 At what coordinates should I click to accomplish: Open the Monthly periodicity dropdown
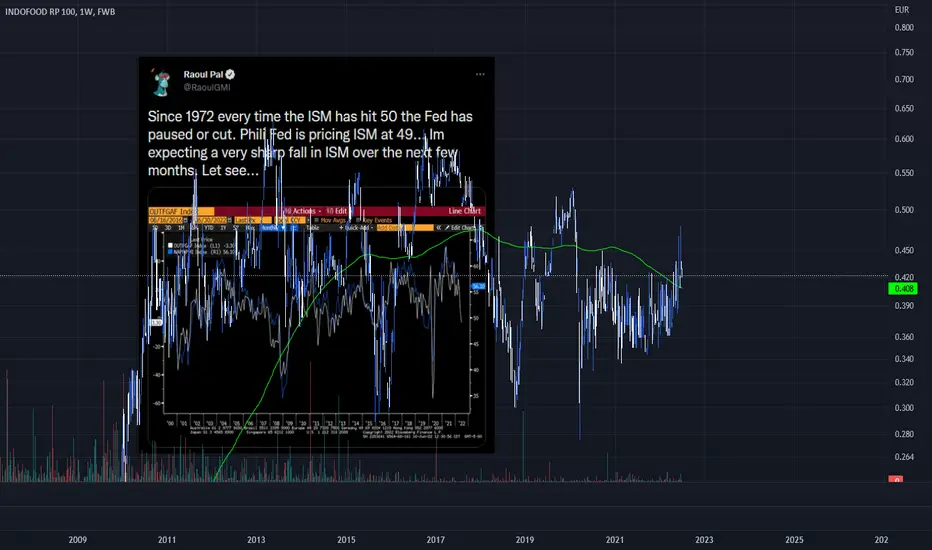pyautogui.click(x=274, y=228)
